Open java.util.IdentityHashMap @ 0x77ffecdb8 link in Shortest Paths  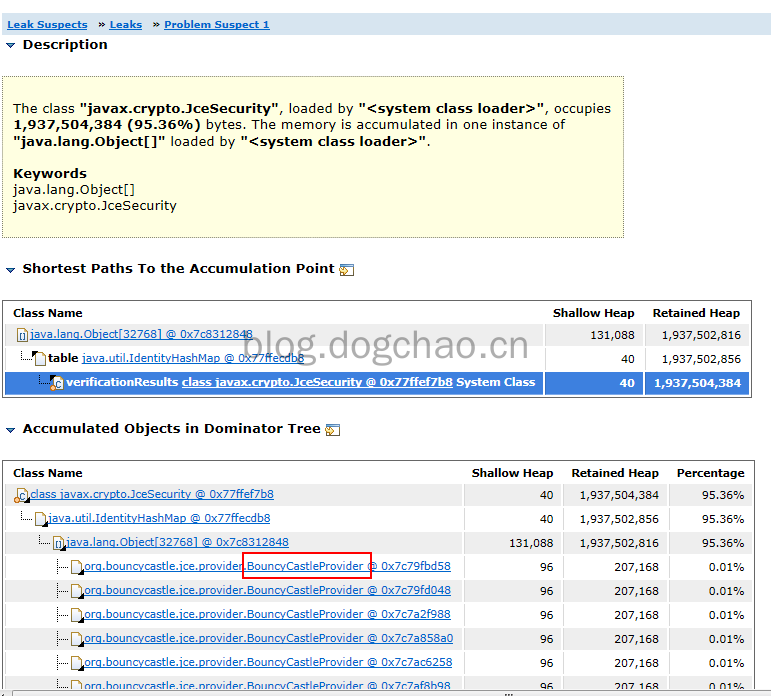point(193,358)
